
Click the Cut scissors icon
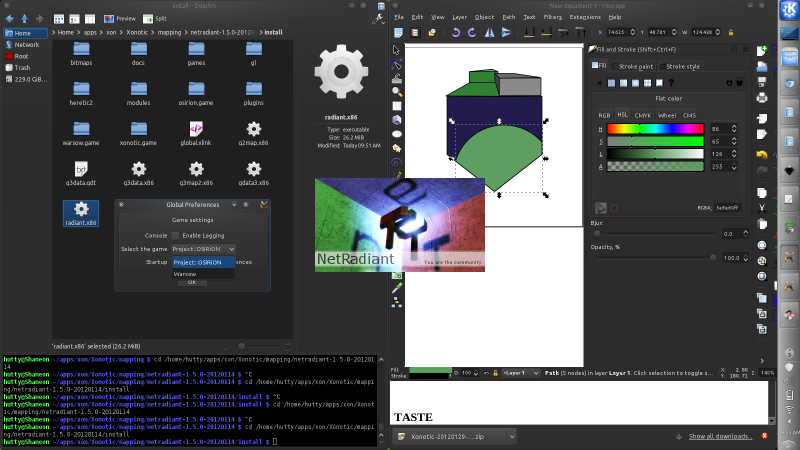(762, 208)
